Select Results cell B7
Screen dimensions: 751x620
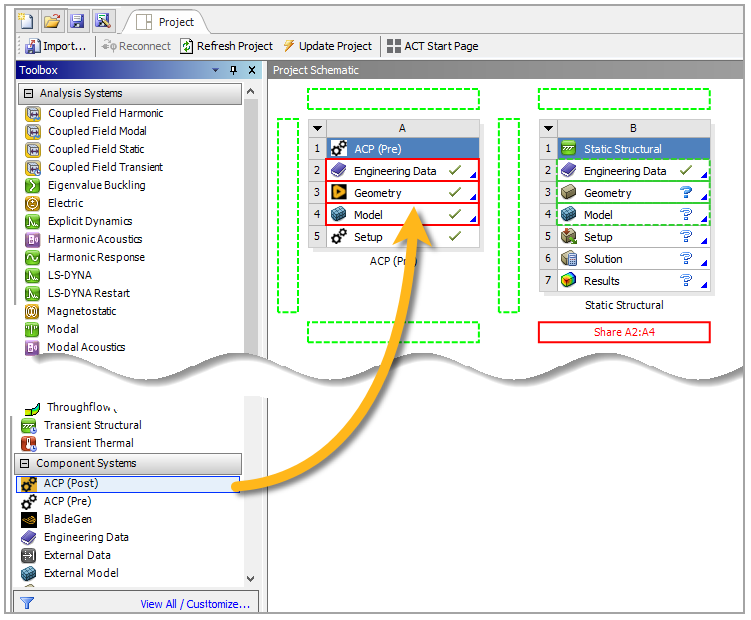634,281
